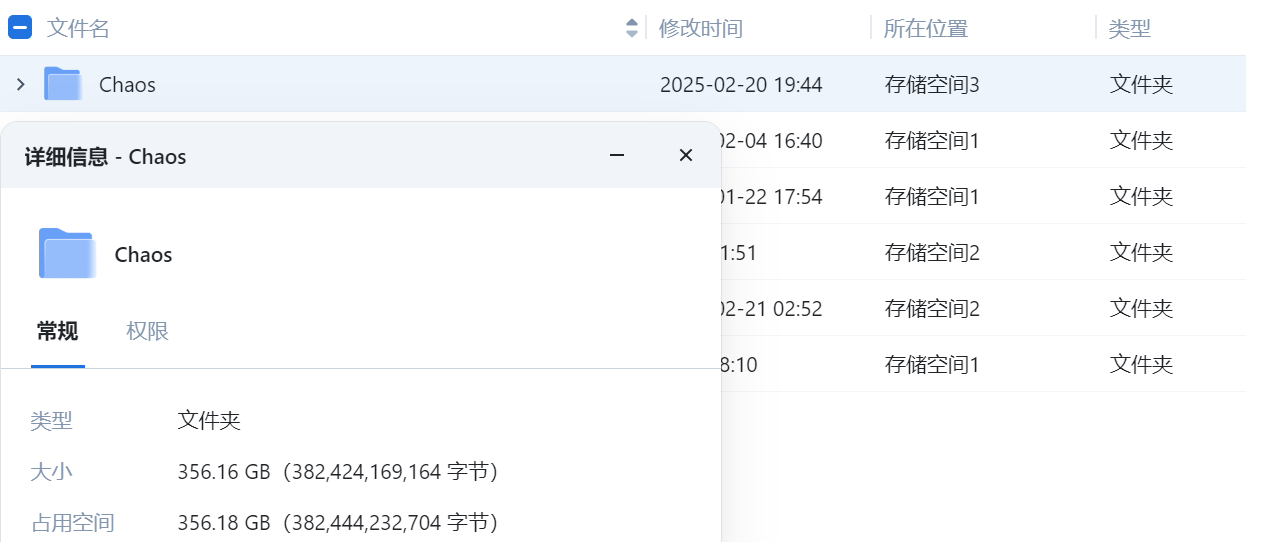Close the 详细信息 - Chaos dialog
The image size is (1264, 542).
point(685,155)
